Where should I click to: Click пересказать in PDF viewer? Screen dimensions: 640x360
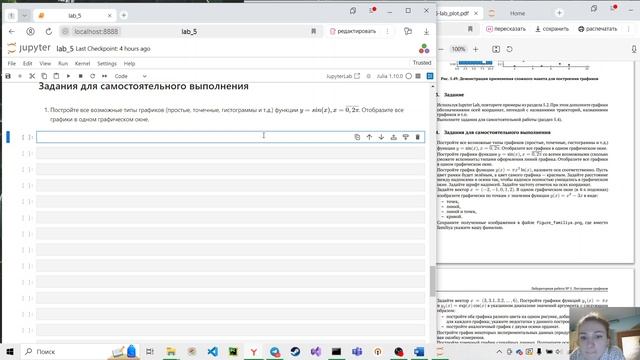(506, 29)
